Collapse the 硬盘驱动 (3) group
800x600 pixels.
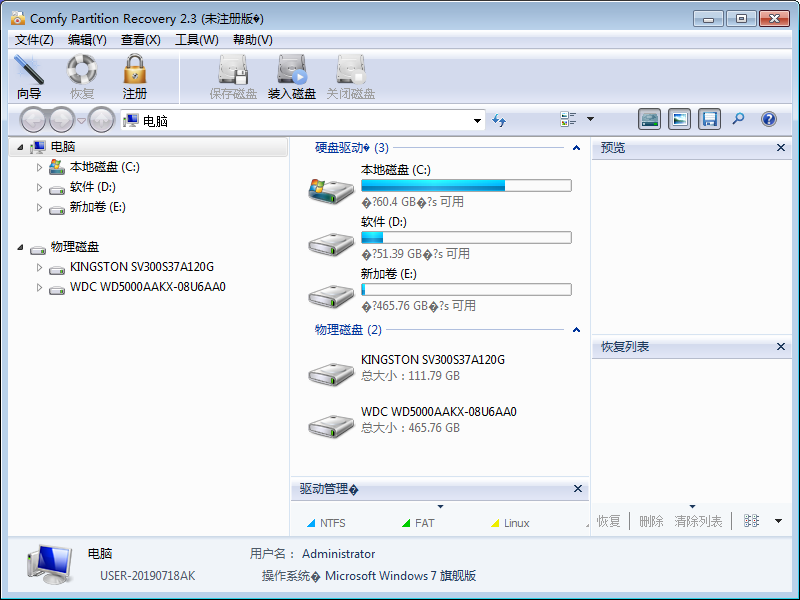point(577,148)
